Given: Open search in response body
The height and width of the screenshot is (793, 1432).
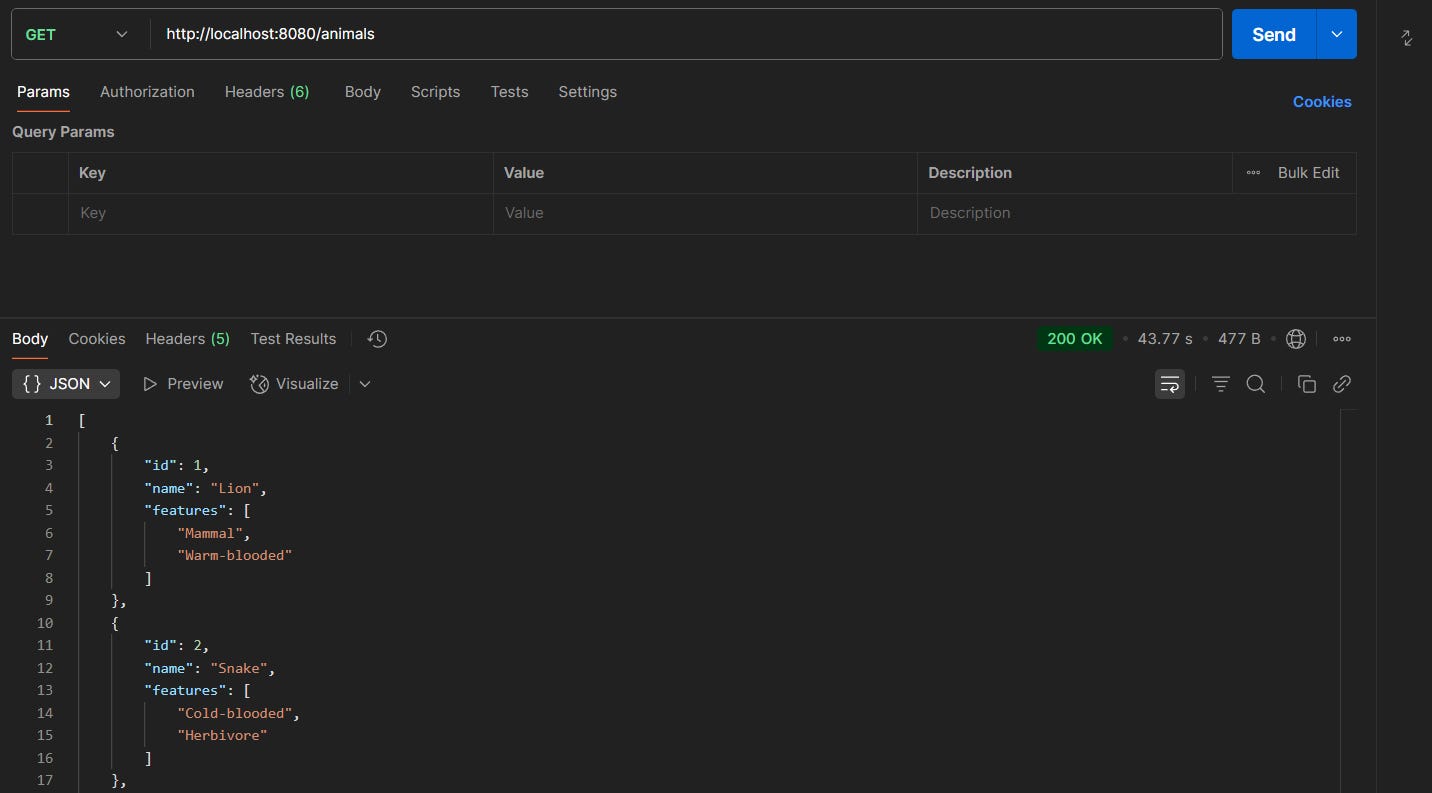Looking at the screenshot, I should (x=1256, y=384).
